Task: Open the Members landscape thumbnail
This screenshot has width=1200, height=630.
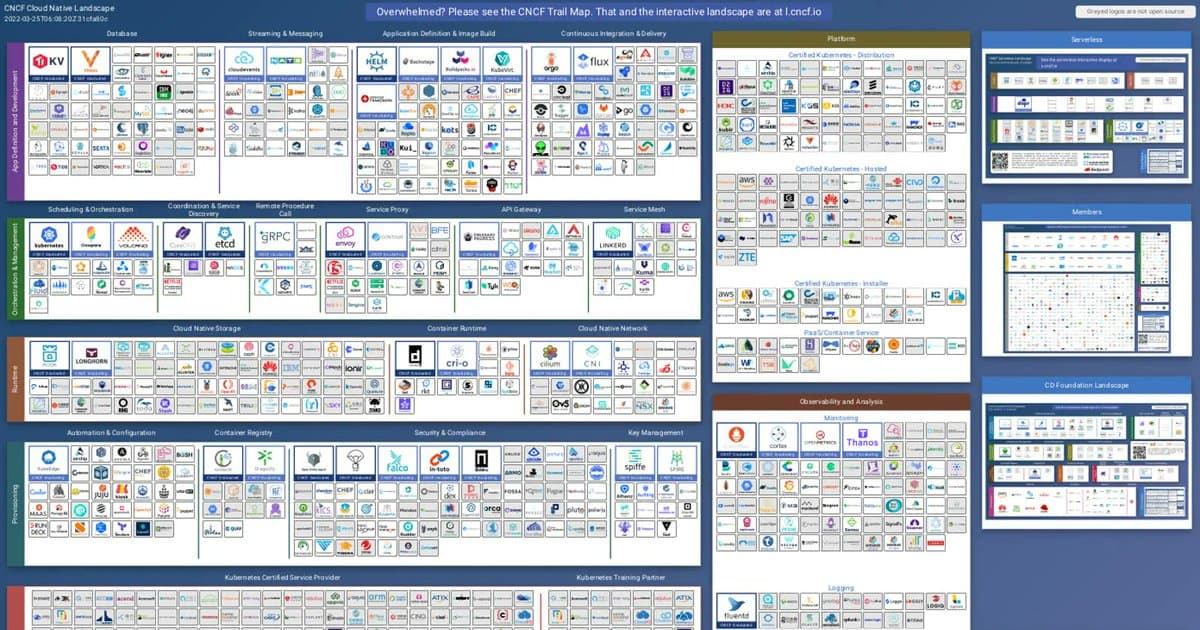Action: (1087, 290)
